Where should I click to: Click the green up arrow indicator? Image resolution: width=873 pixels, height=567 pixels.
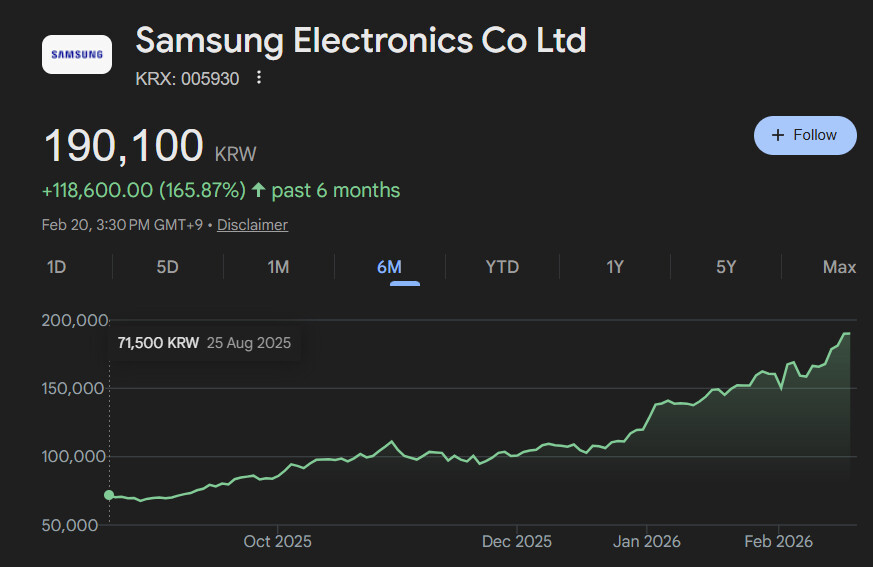click(x=258, y=190)
